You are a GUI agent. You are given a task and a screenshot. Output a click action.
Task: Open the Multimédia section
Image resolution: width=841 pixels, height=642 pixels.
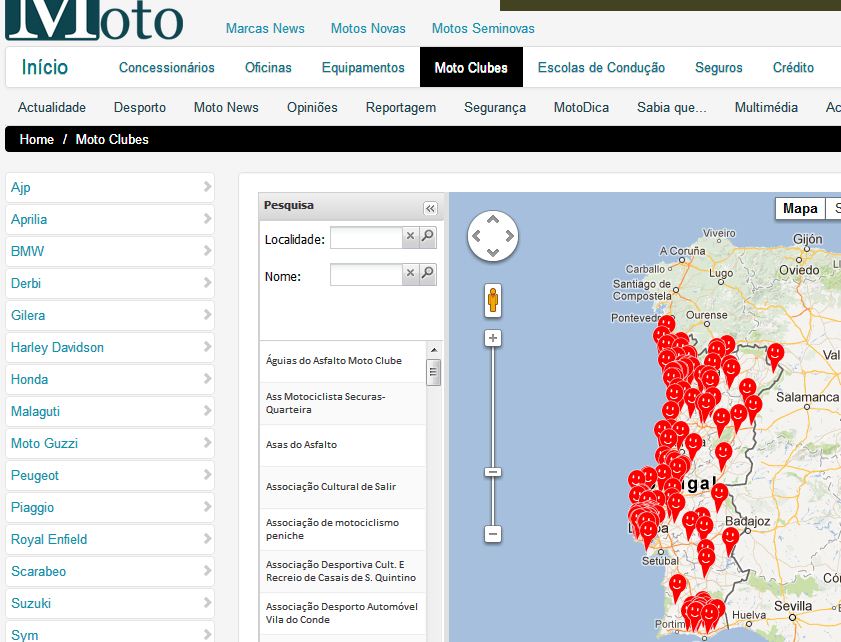[x=766, y=107]
